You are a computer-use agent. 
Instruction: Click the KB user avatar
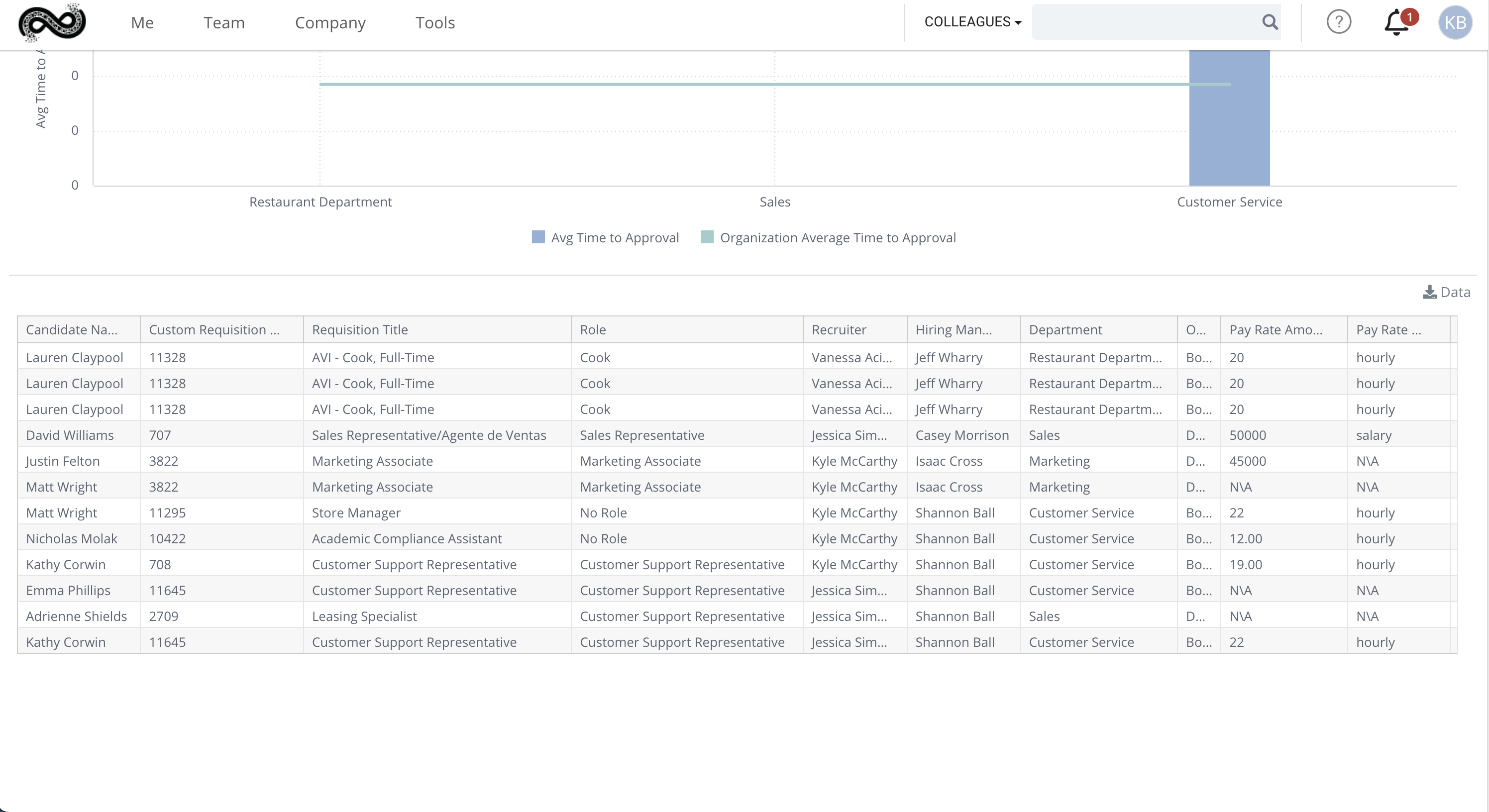click(1455, 22)
